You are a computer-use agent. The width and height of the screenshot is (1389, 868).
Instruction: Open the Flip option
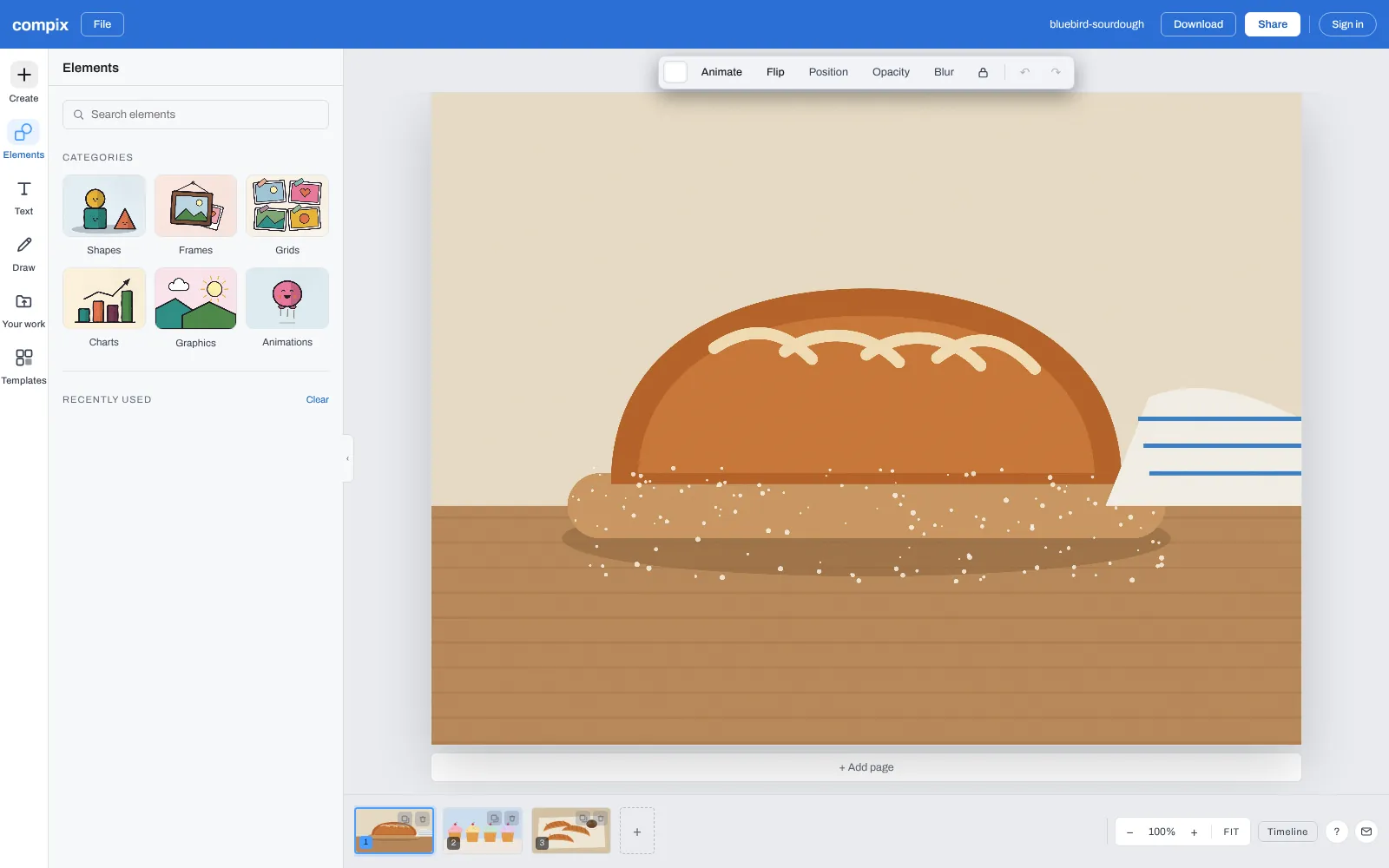tap(775, 72)
